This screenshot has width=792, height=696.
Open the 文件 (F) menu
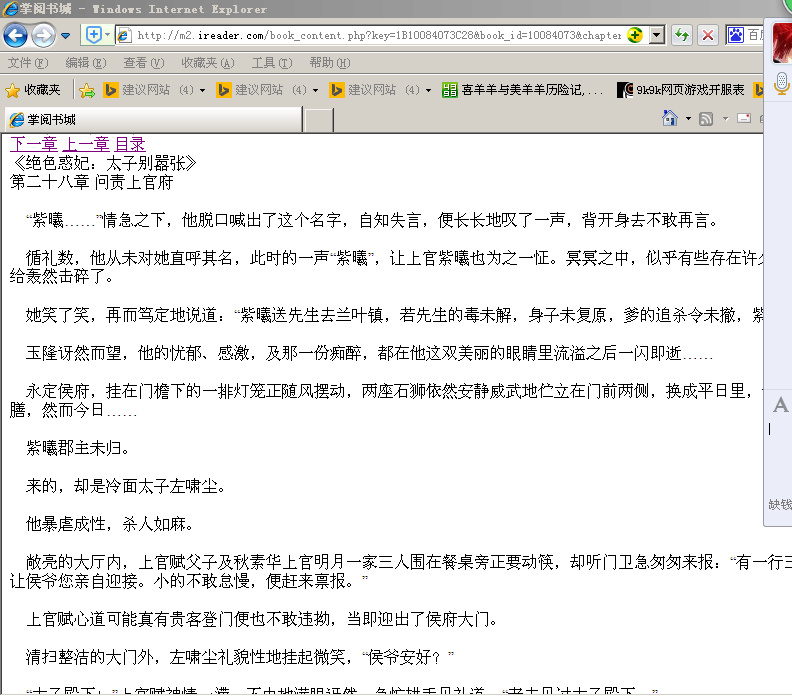click(28, 63)
